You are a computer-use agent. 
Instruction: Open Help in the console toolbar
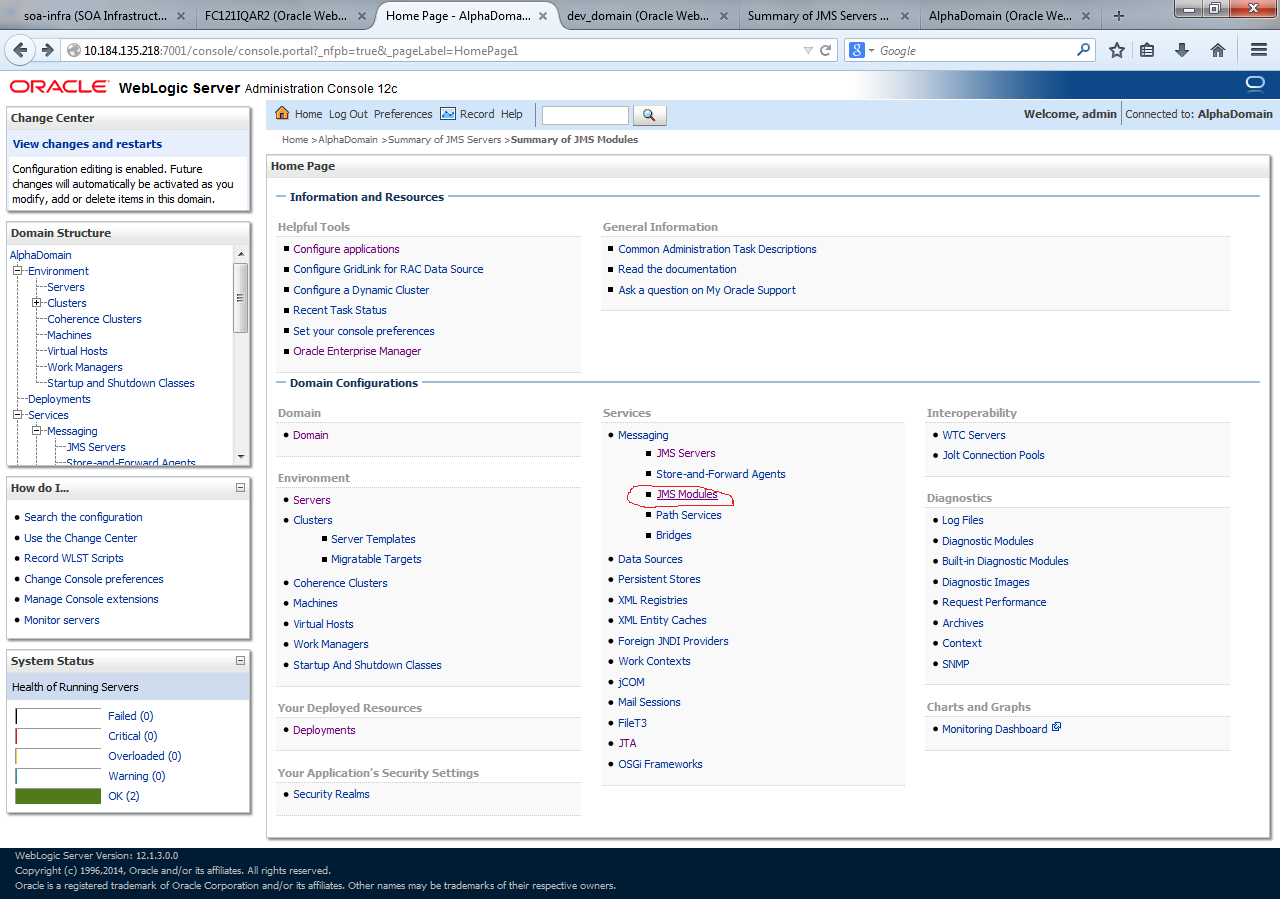512,114
